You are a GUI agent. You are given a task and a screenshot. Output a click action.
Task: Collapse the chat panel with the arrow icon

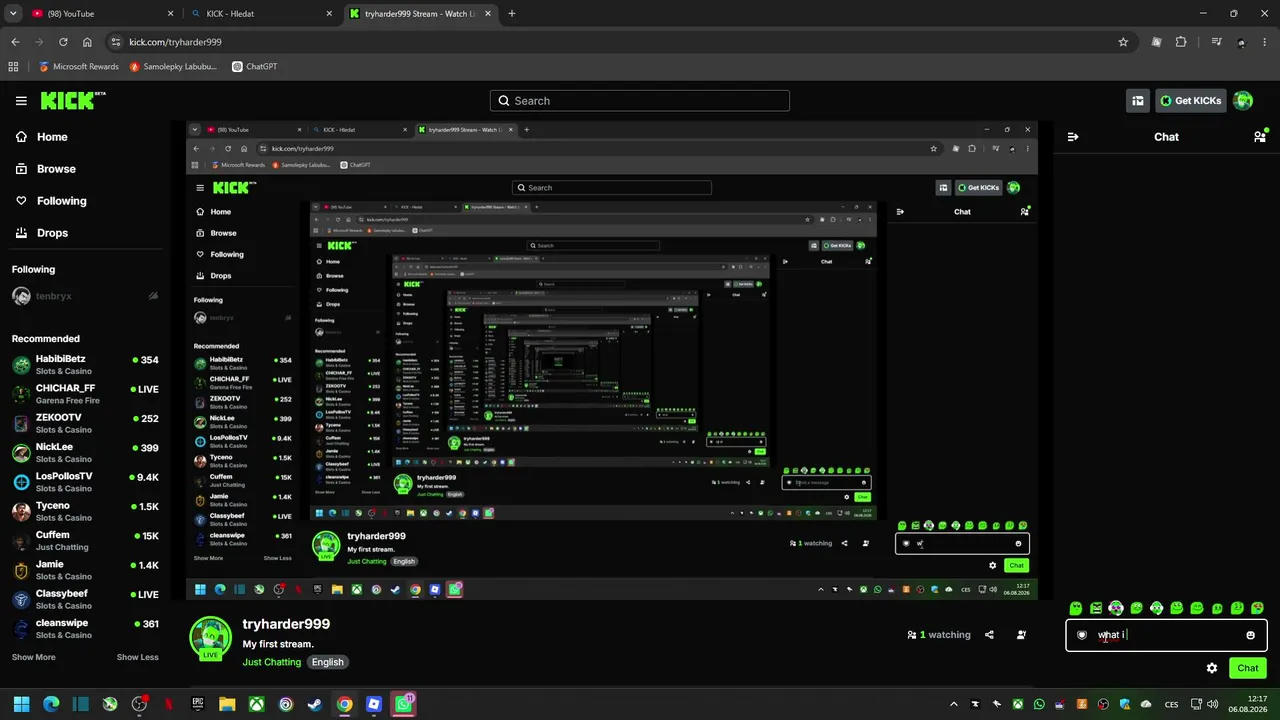(x=1073, y=137)
